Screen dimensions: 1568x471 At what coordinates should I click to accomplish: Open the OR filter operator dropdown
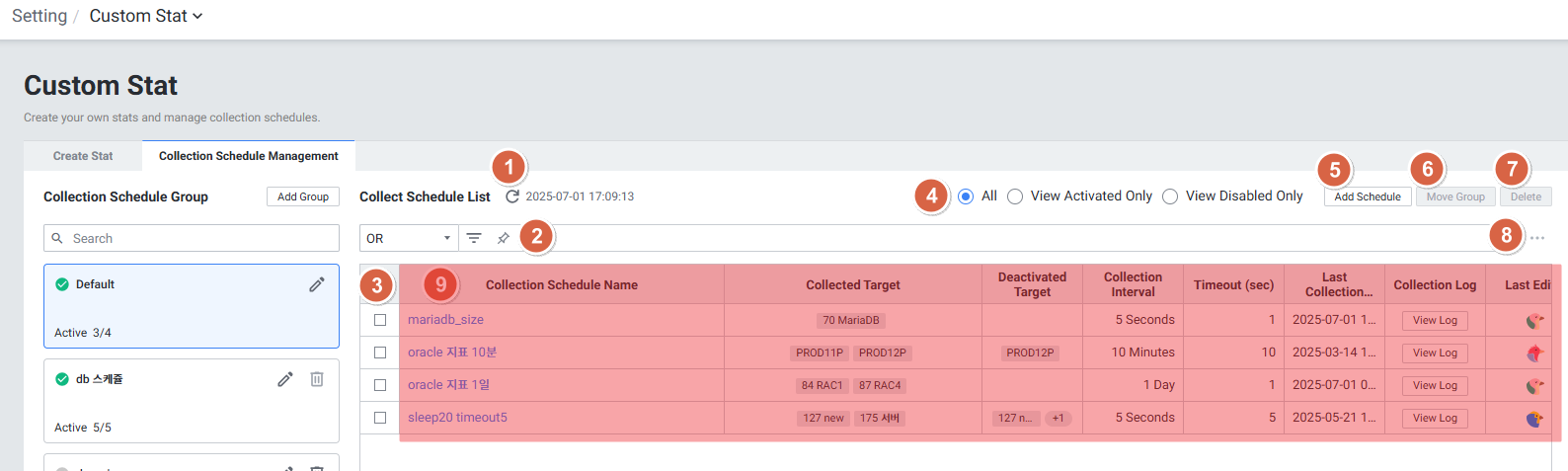[408, 238]
